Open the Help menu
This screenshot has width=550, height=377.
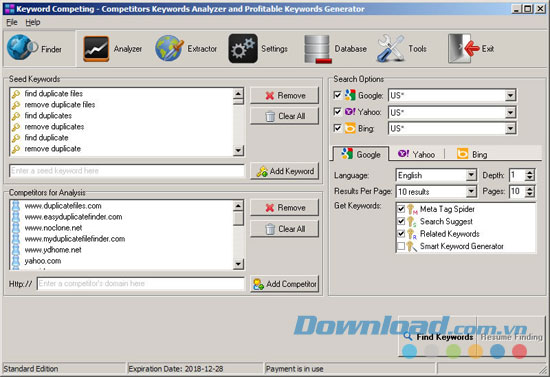coord(33,22)
